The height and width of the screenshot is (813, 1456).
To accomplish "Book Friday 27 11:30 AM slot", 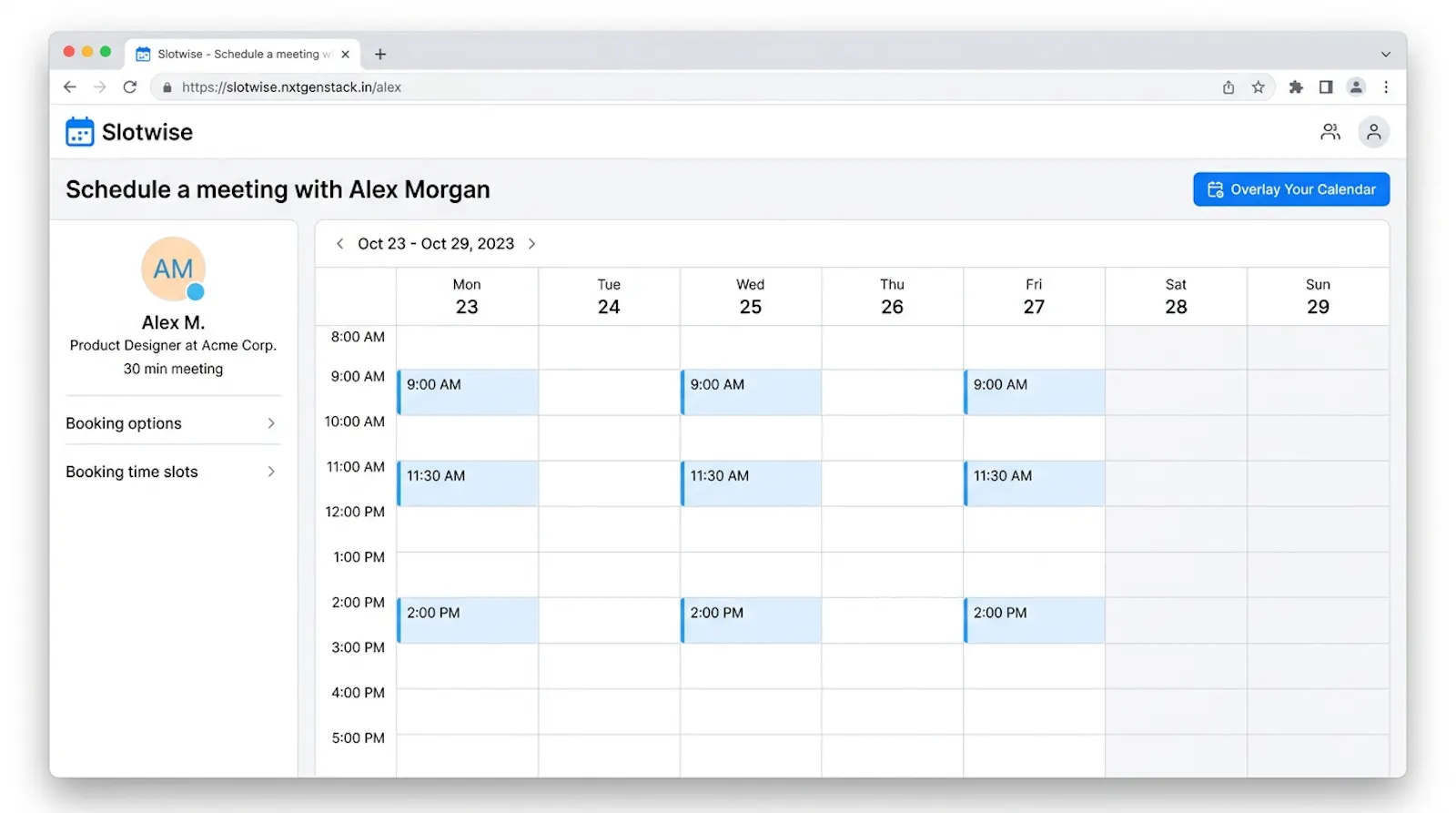I will point(1035,483).
